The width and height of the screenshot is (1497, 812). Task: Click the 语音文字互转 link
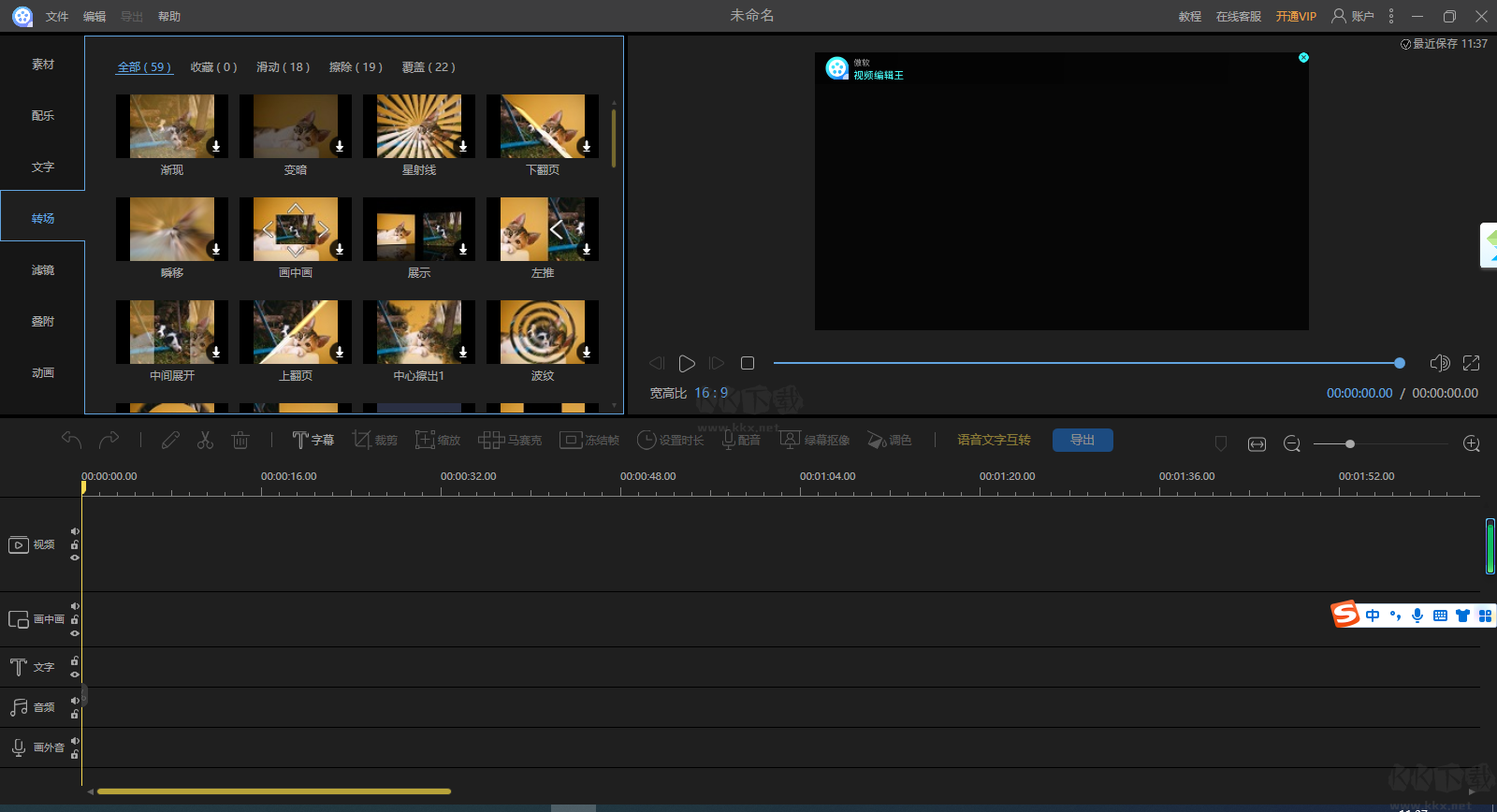994,440
